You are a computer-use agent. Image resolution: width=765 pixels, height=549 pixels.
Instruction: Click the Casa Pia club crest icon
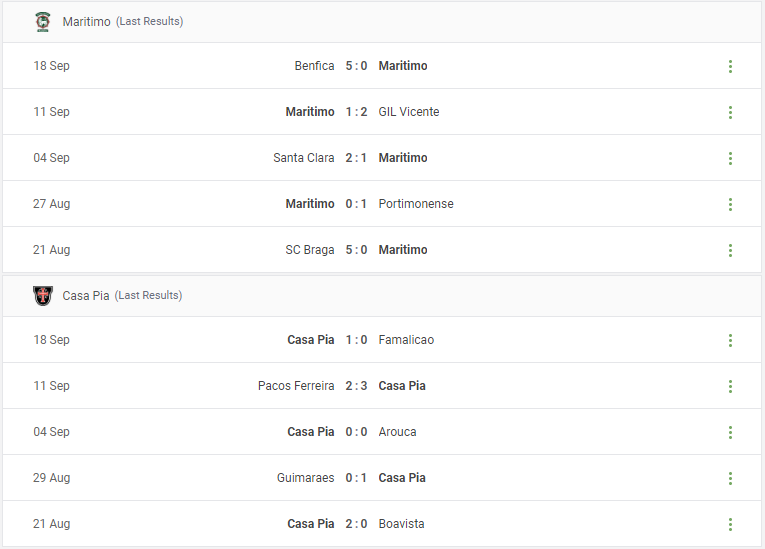[x=43, y=296]
